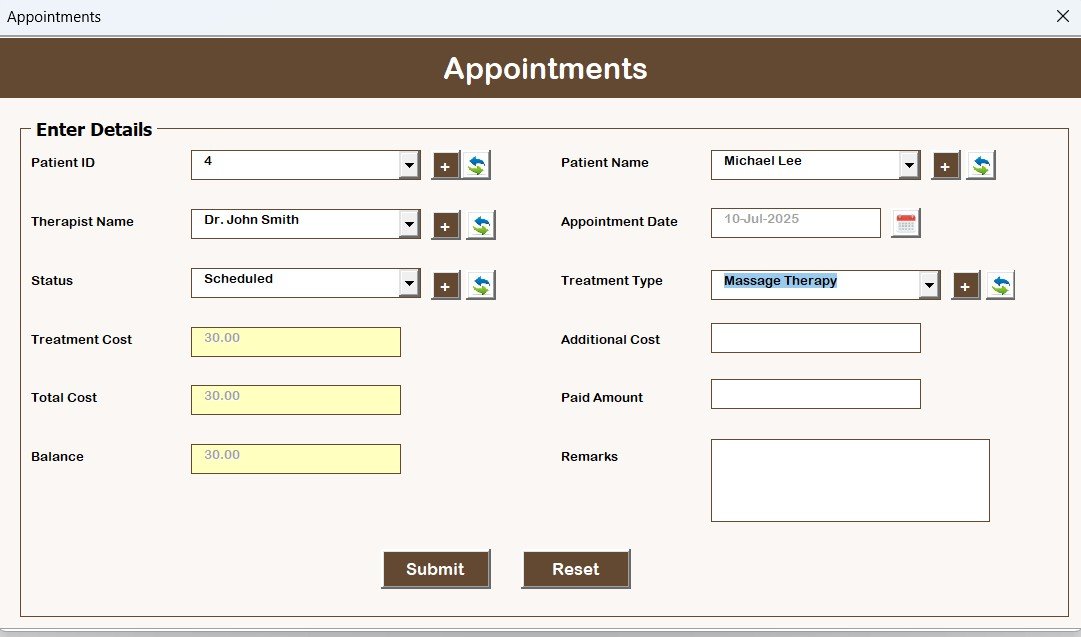Click the Patient ID combo box showing 4
Viewport: 1081px width, 637px height.
click(305, 165)
